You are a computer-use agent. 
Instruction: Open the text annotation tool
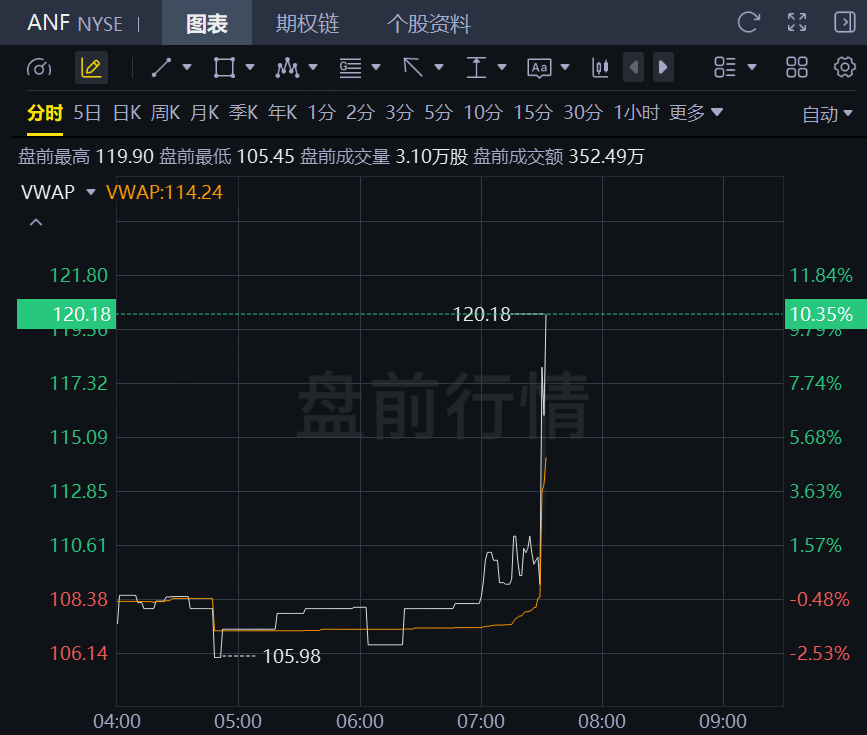click(539, 67)
